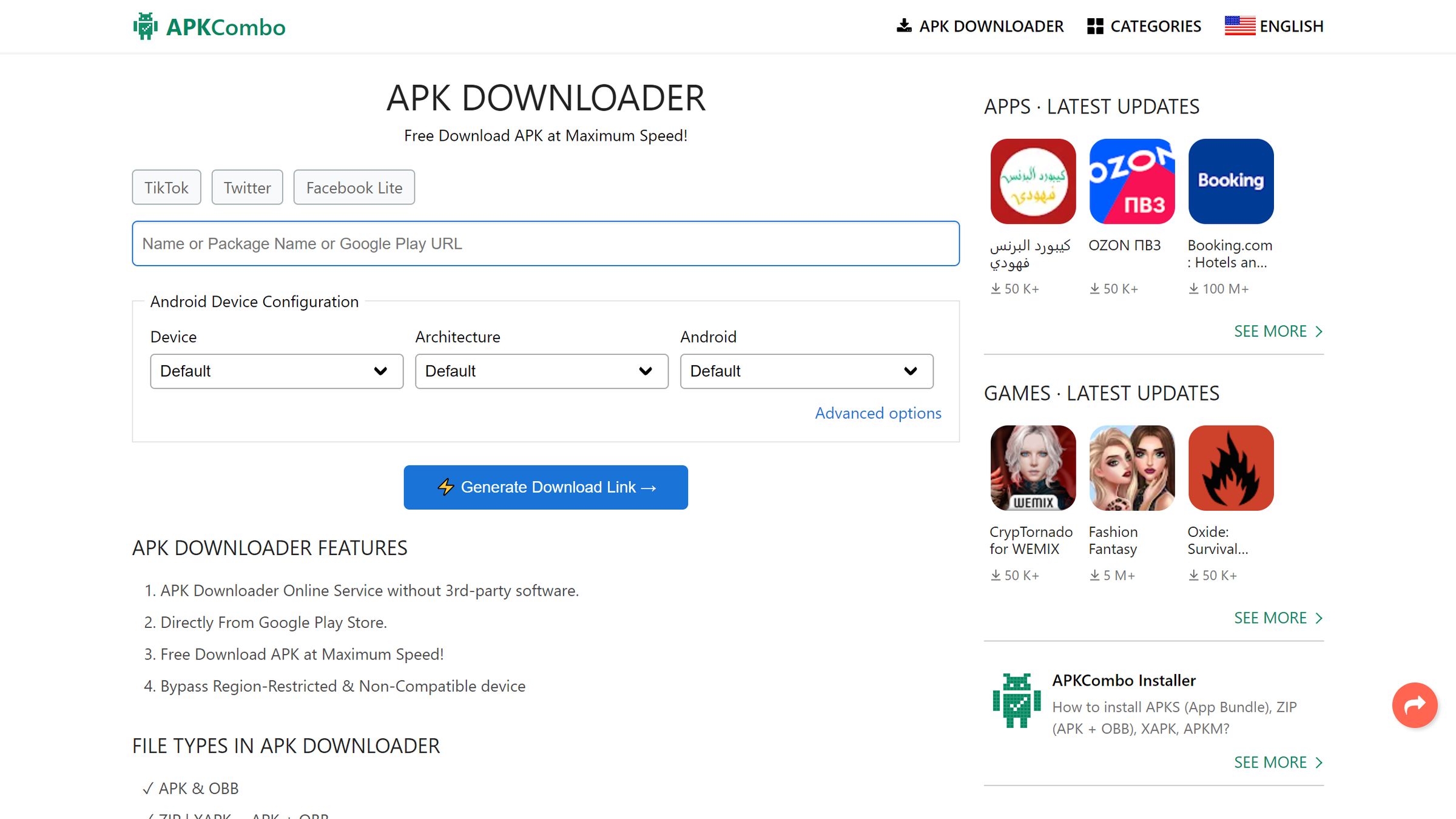The image size is (1456, 819).
Task: Click the Directly From Google Play Store line
Action: click(273, 622)
